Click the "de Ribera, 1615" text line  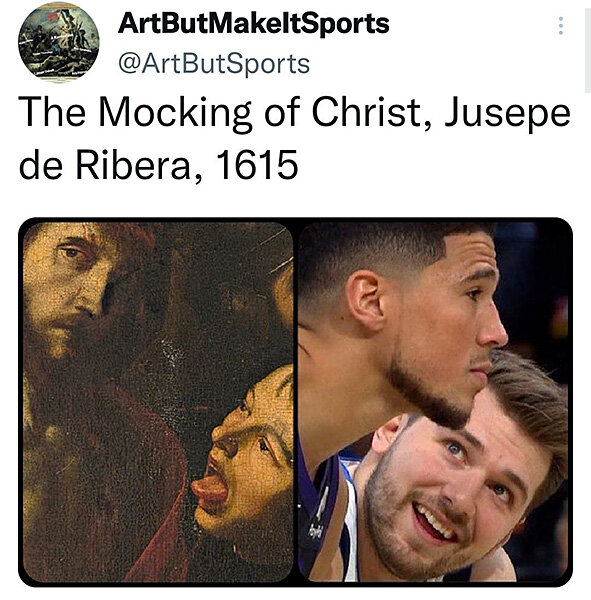(158, 165)
